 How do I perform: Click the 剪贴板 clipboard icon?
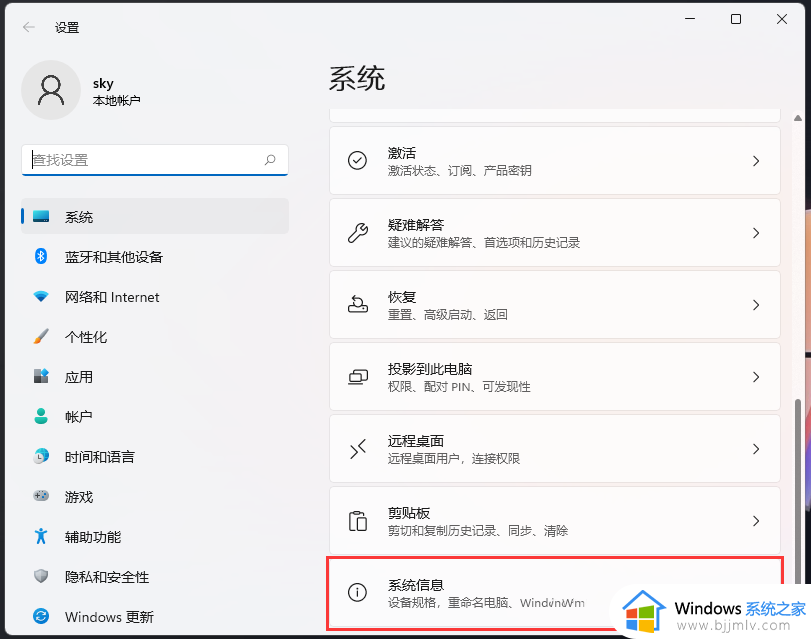[357, 521]
